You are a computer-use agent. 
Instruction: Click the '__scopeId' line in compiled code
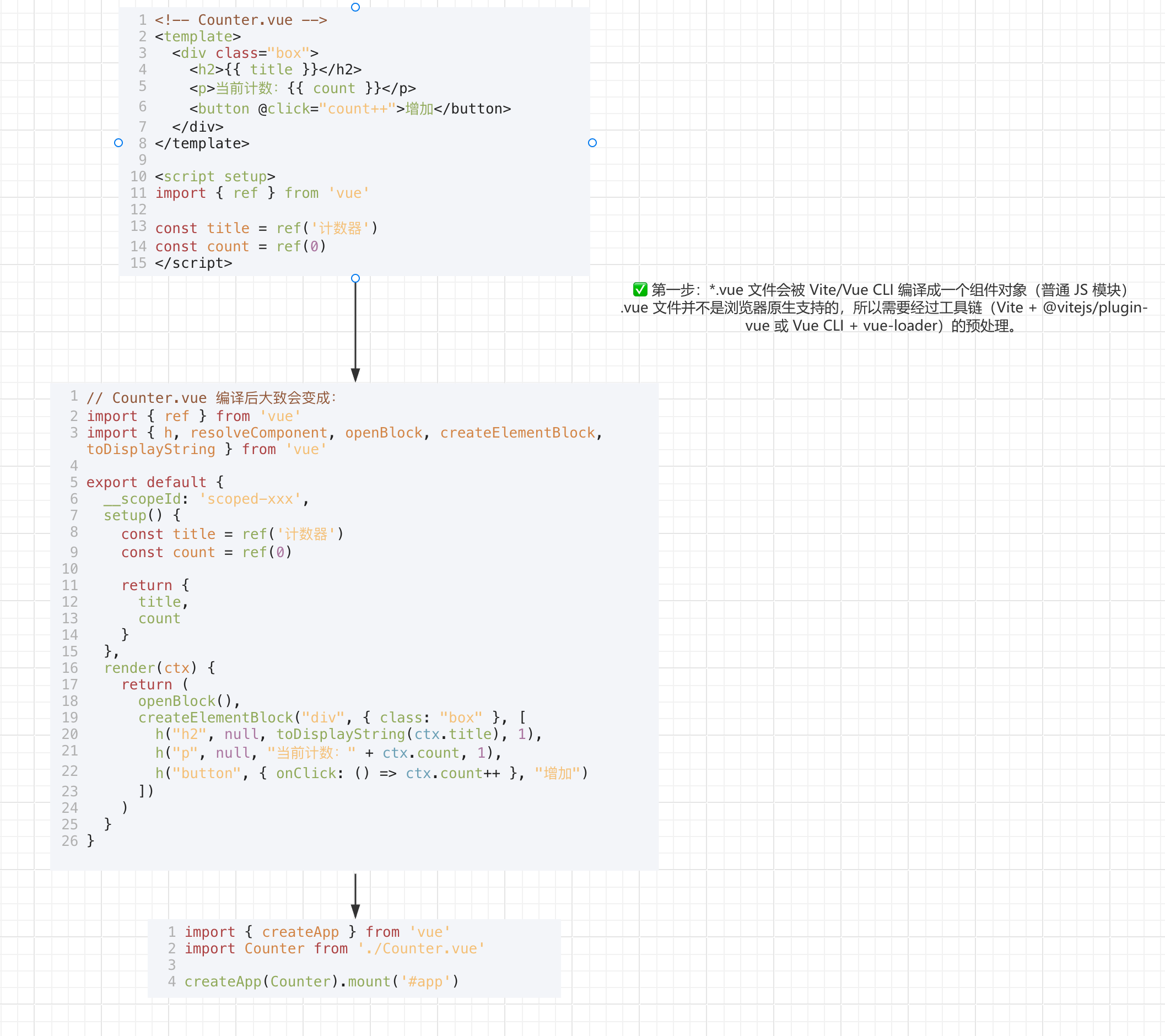[206, 499]
